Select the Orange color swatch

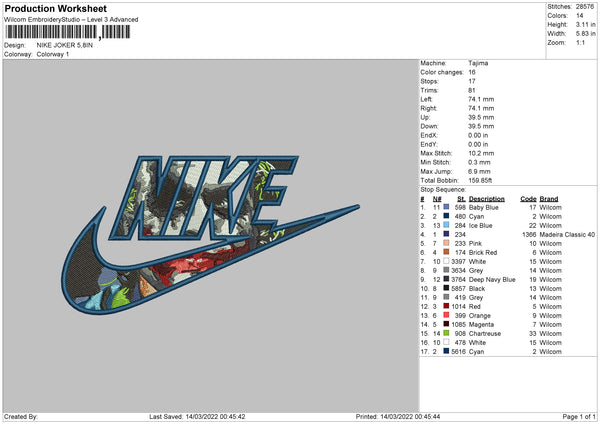(446, 315)
